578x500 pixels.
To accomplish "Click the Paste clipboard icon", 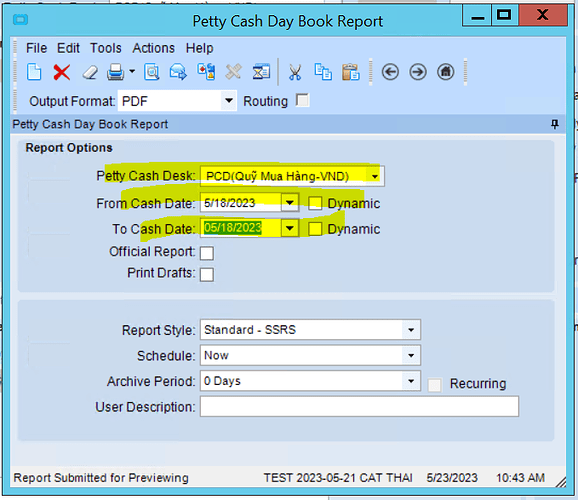I will tap(351, 72).
